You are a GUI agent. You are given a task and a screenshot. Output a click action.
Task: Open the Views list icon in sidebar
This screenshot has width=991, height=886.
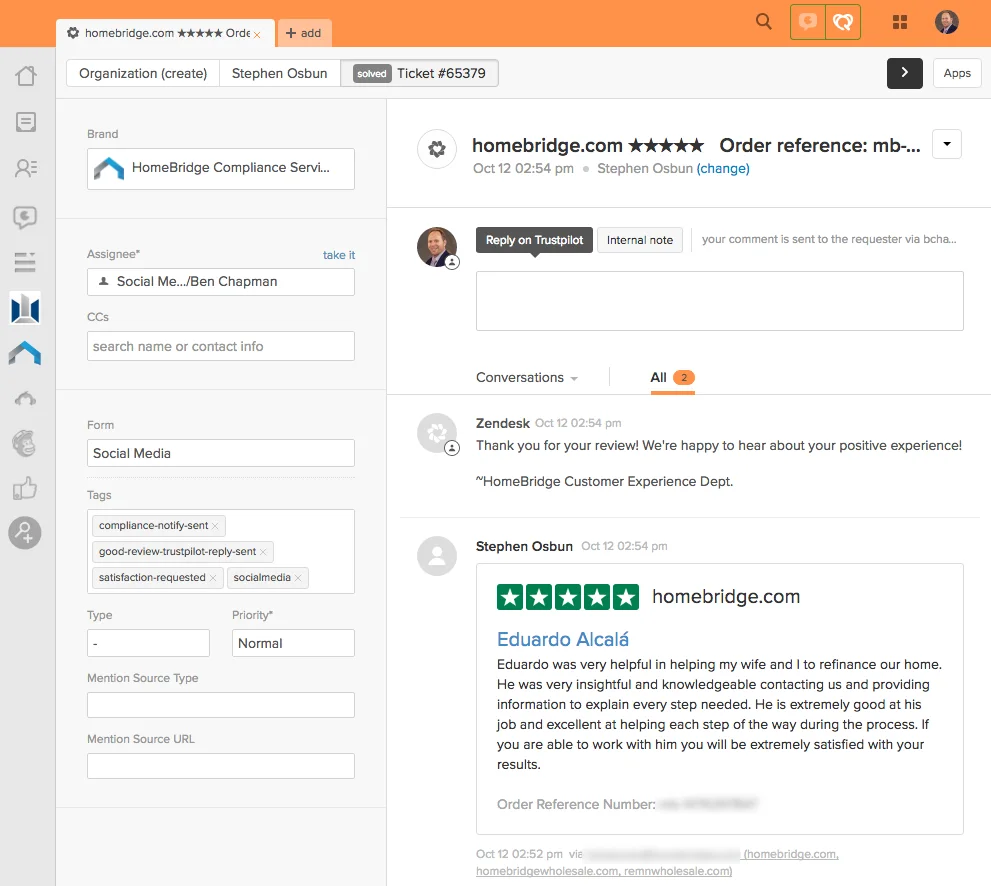coord(26,122)
